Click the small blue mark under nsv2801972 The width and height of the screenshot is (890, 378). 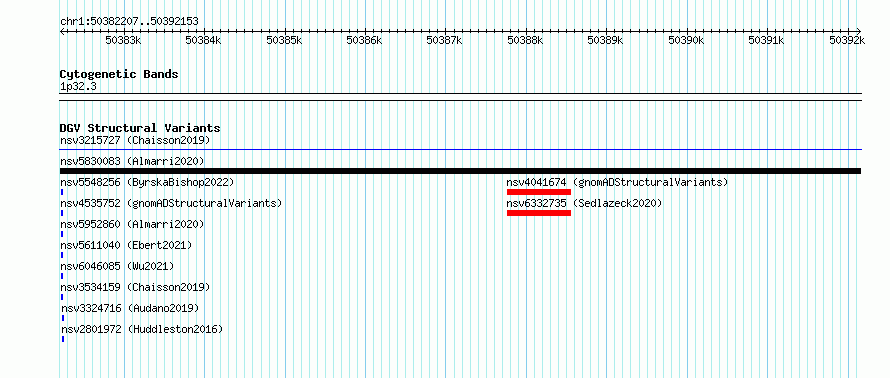point(62,339)
